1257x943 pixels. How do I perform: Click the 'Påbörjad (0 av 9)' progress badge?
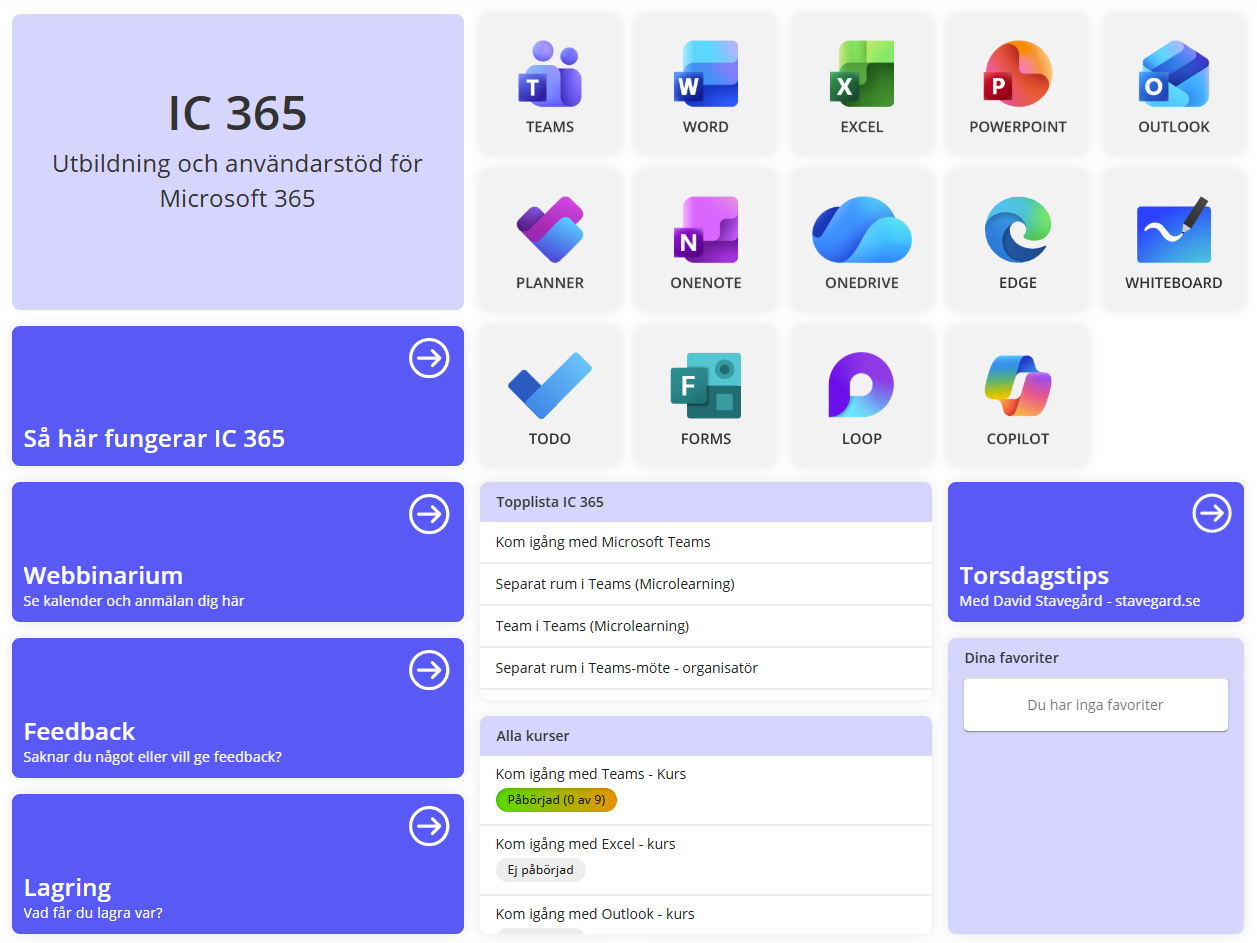pyautogui.click(x=556, y=800)
